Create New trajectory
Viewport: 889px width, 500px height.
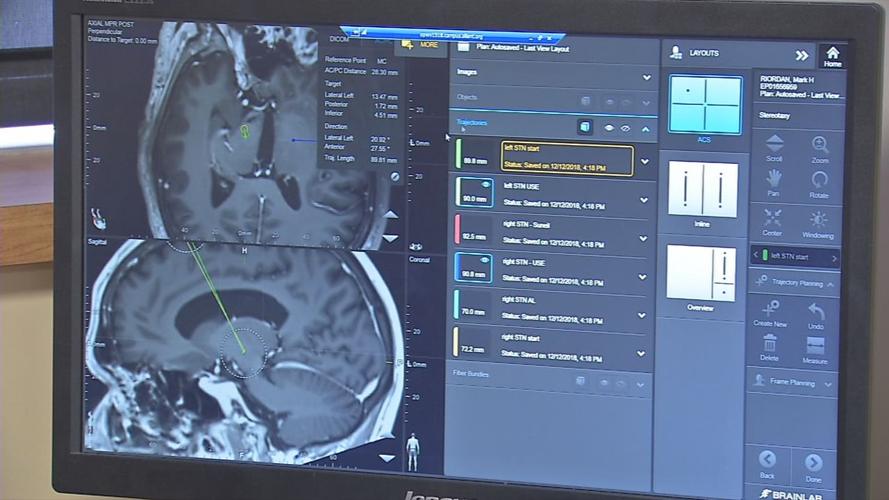click(770, 313)
